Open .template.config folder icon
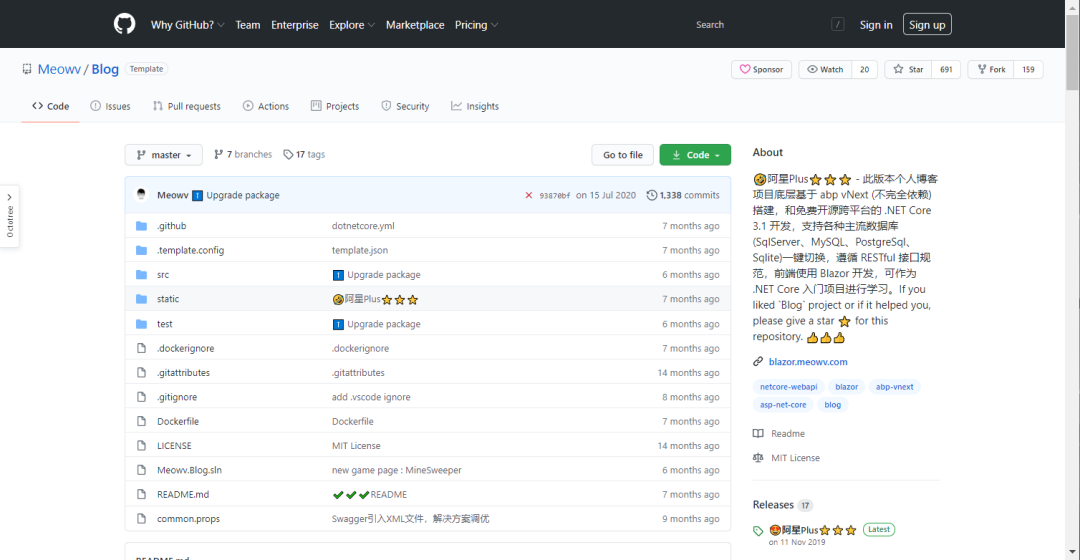 pos(141,250)
